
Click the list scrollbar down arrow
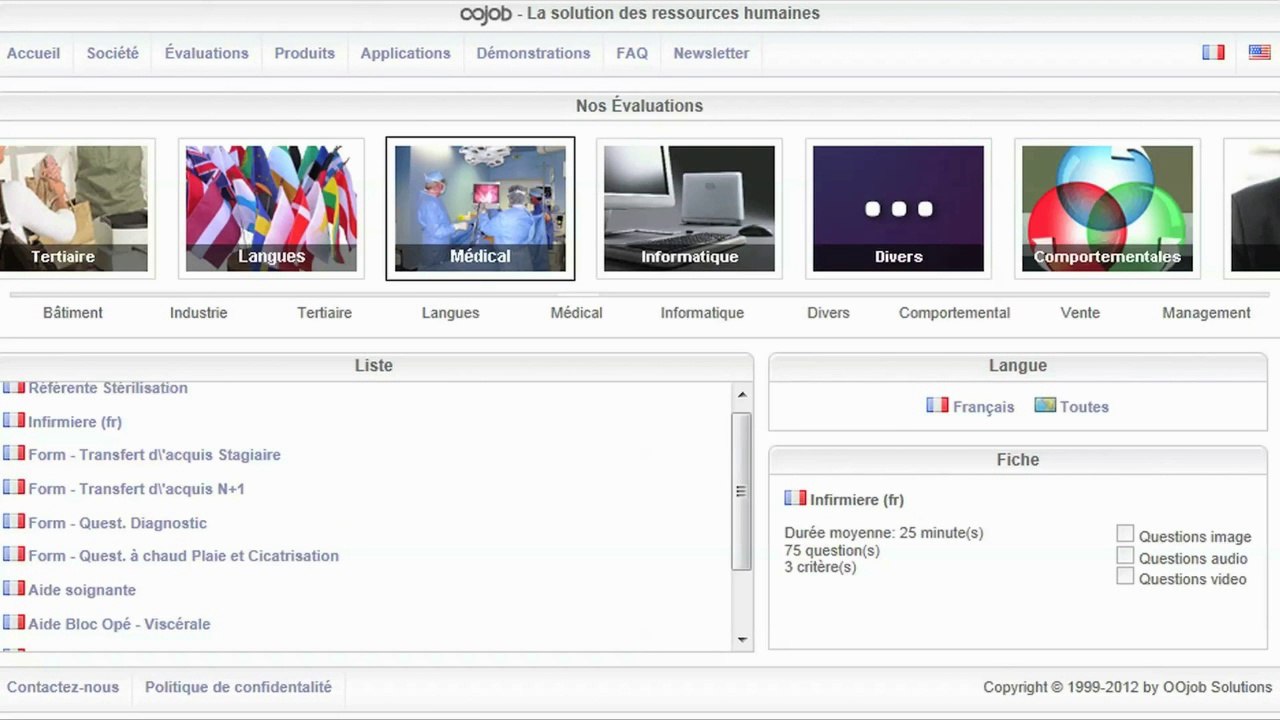tap(742, 640)
